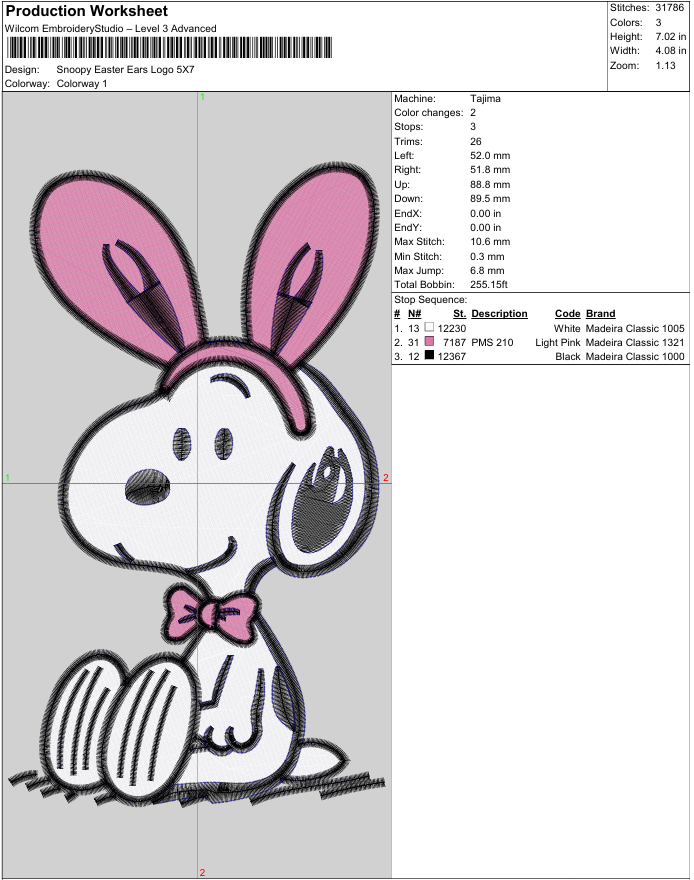Select the Light Pink thread swatch

tap(429, 342)
